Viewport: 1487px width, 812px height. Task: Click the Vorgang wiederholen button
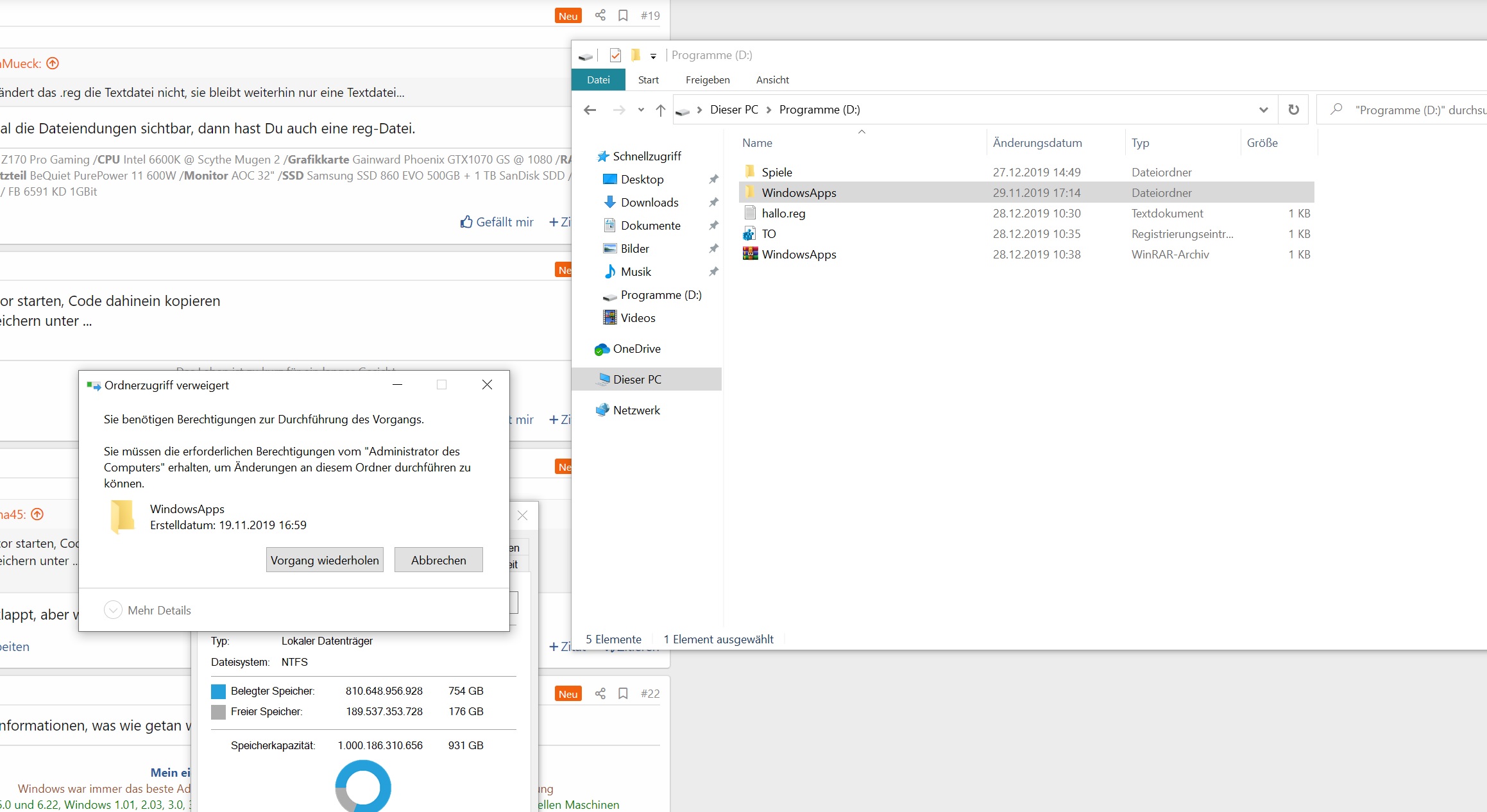(325, 560)
